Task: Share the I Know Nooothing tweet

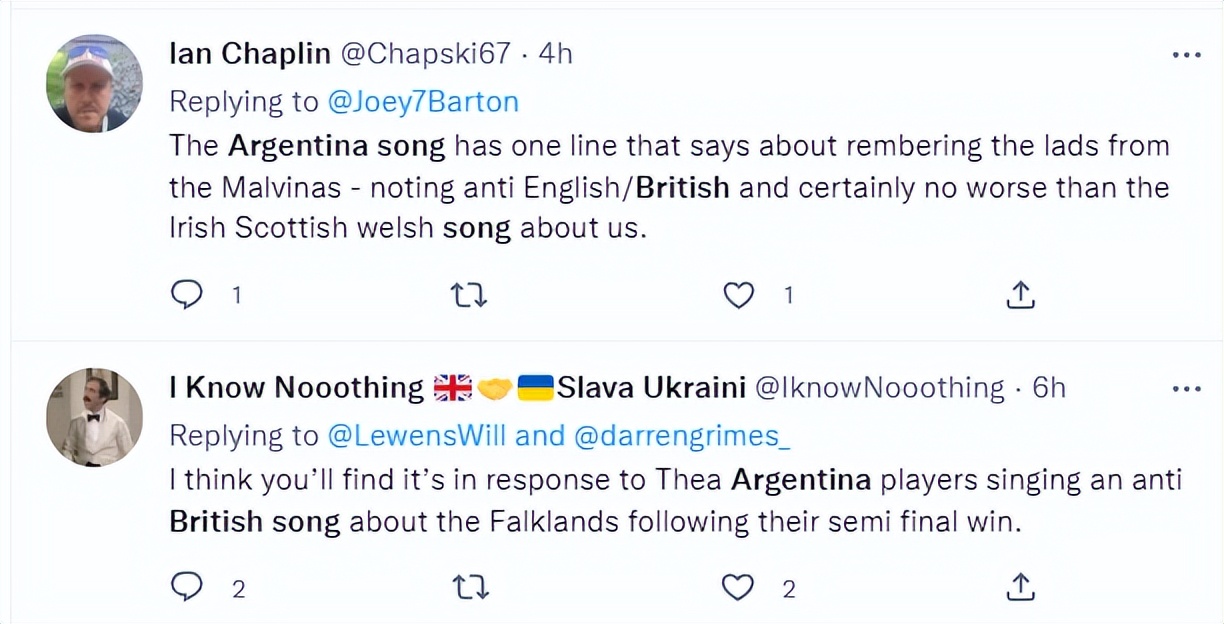Action: [1019, 588]
